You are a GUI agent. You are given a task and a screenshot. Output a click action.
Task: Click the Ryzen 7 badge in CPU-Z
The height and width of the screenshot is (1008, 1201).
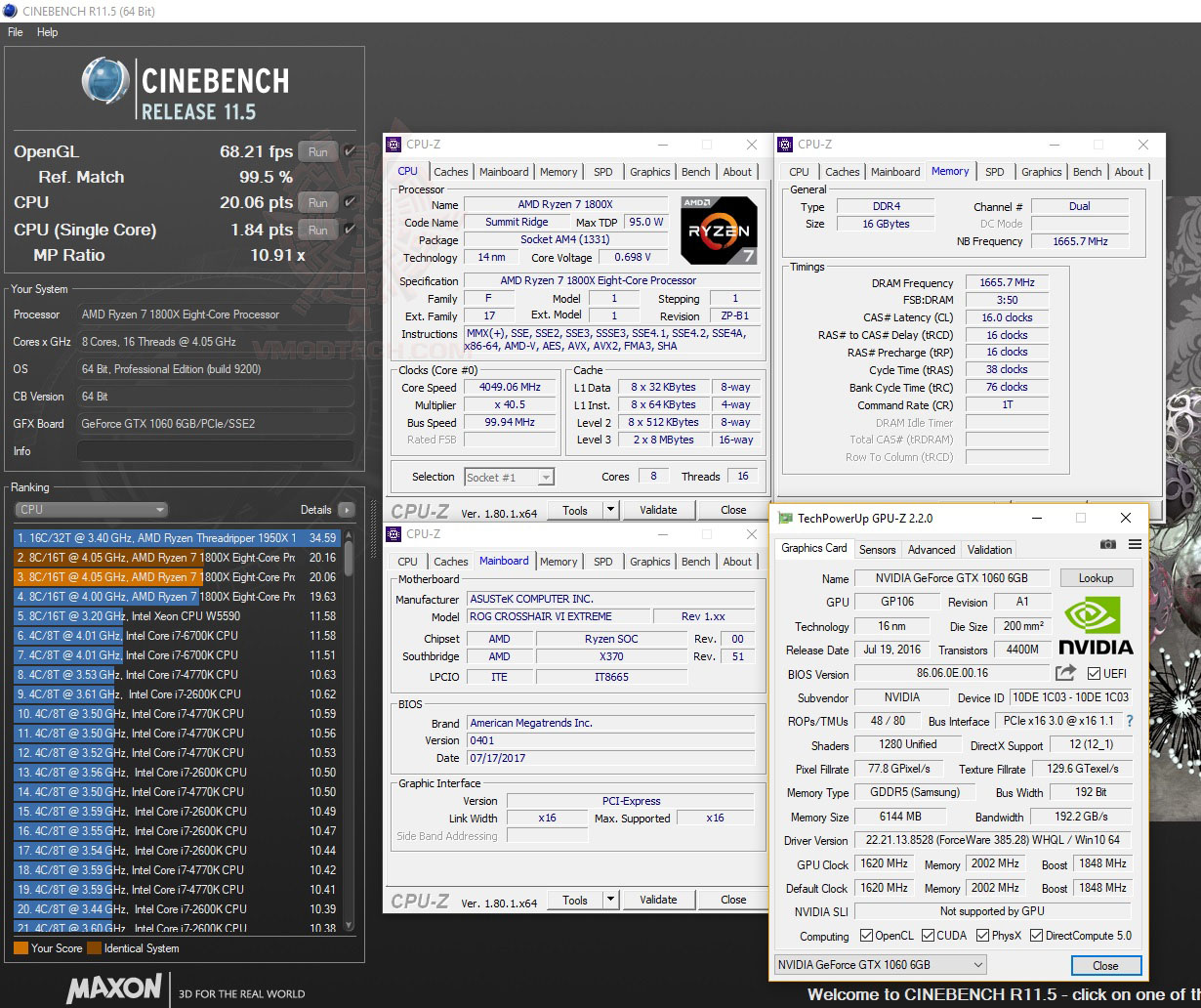click(720, 231)
